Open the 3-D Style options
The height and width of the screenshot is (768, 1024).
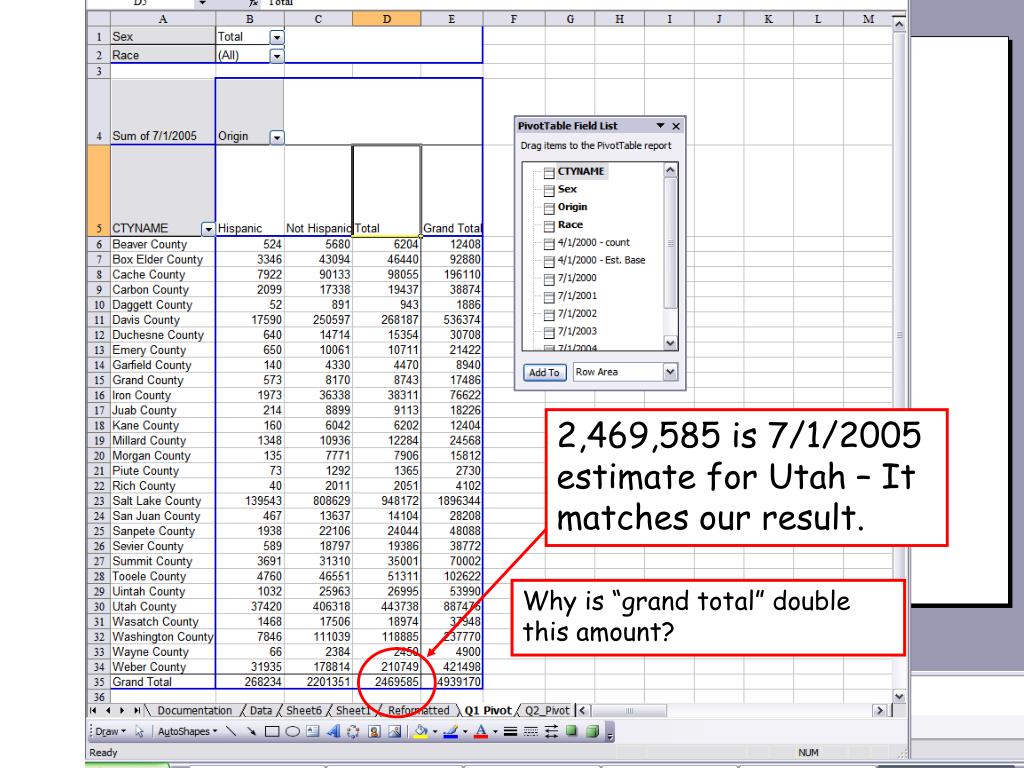click(592, 731)
